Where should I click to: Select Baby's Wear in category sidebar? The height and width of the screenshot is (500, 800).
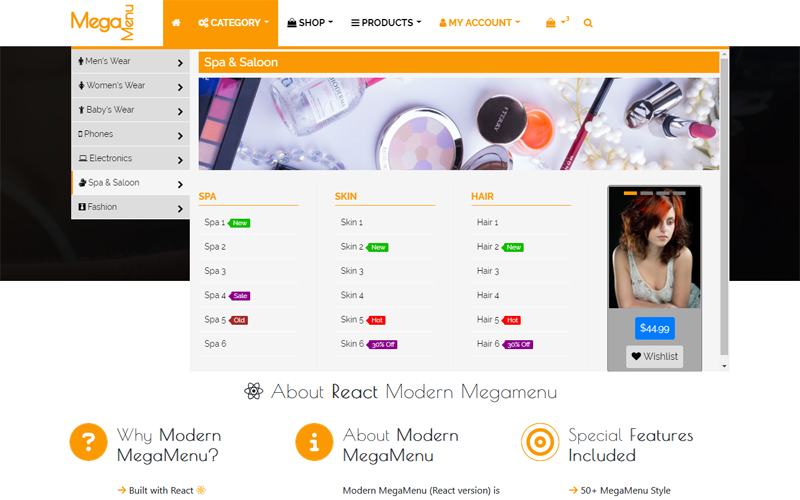pos(131,110)
